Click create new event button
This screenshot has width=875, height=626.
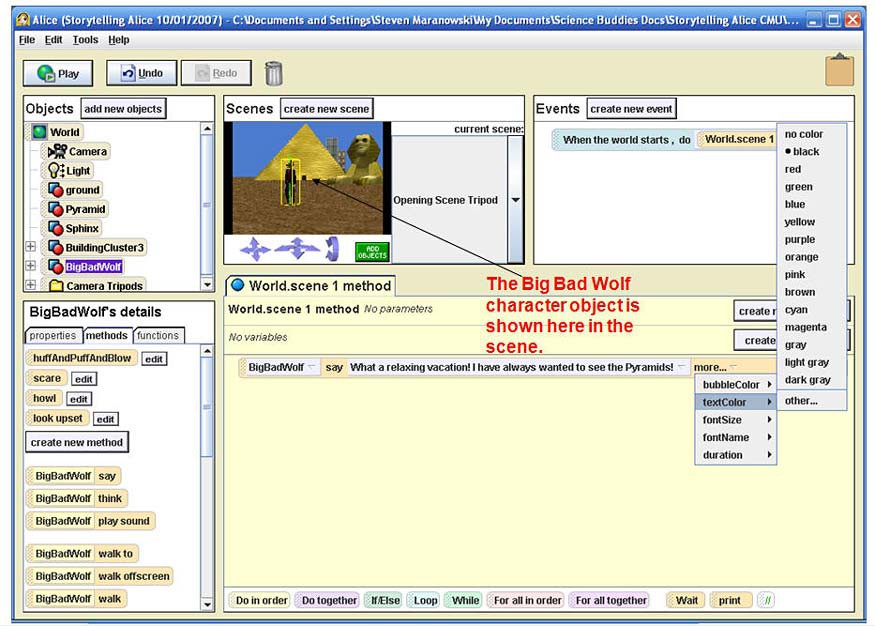click(631, 109)
